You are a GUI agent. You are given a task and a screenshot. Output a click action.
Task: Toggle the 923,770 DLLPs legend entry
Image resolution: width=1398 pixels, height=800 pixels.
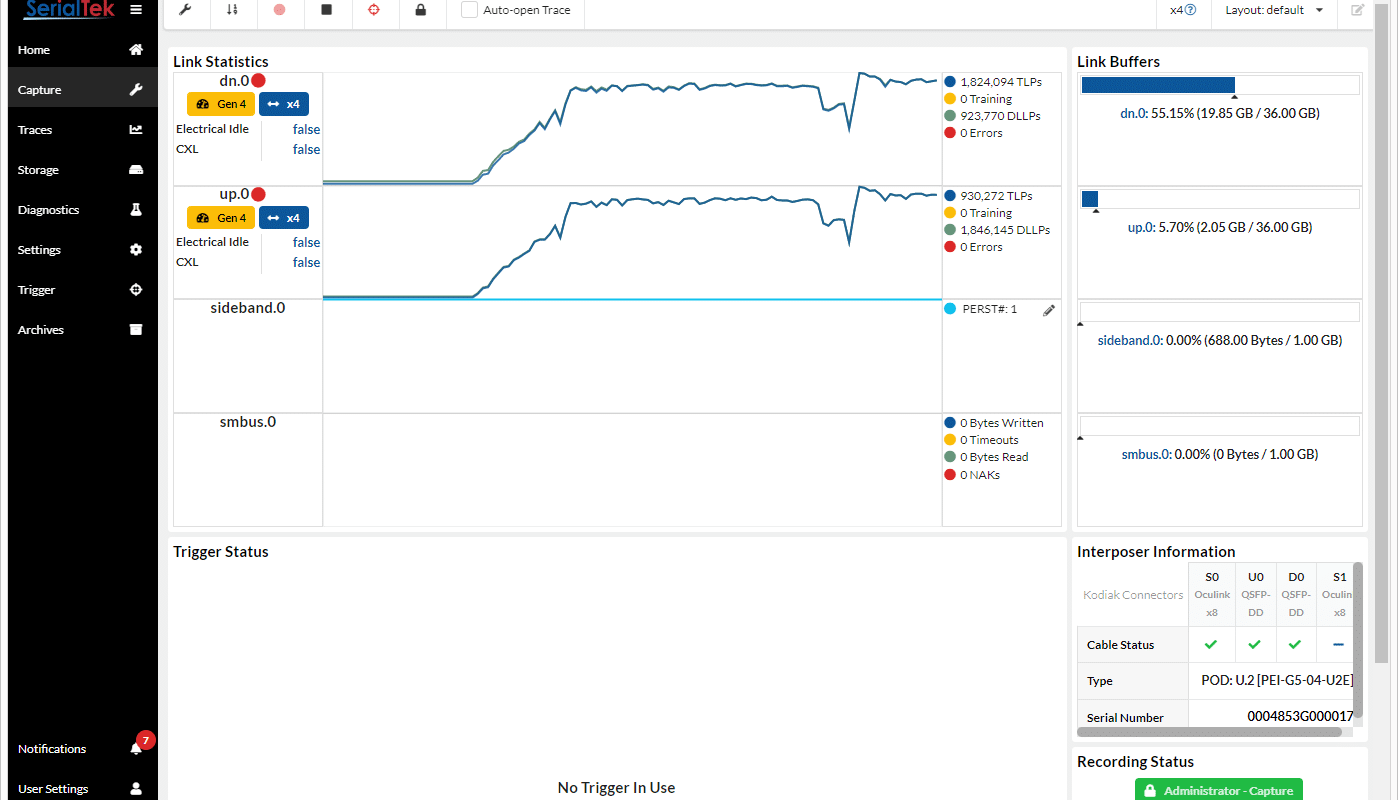click(x=992, y=116)
